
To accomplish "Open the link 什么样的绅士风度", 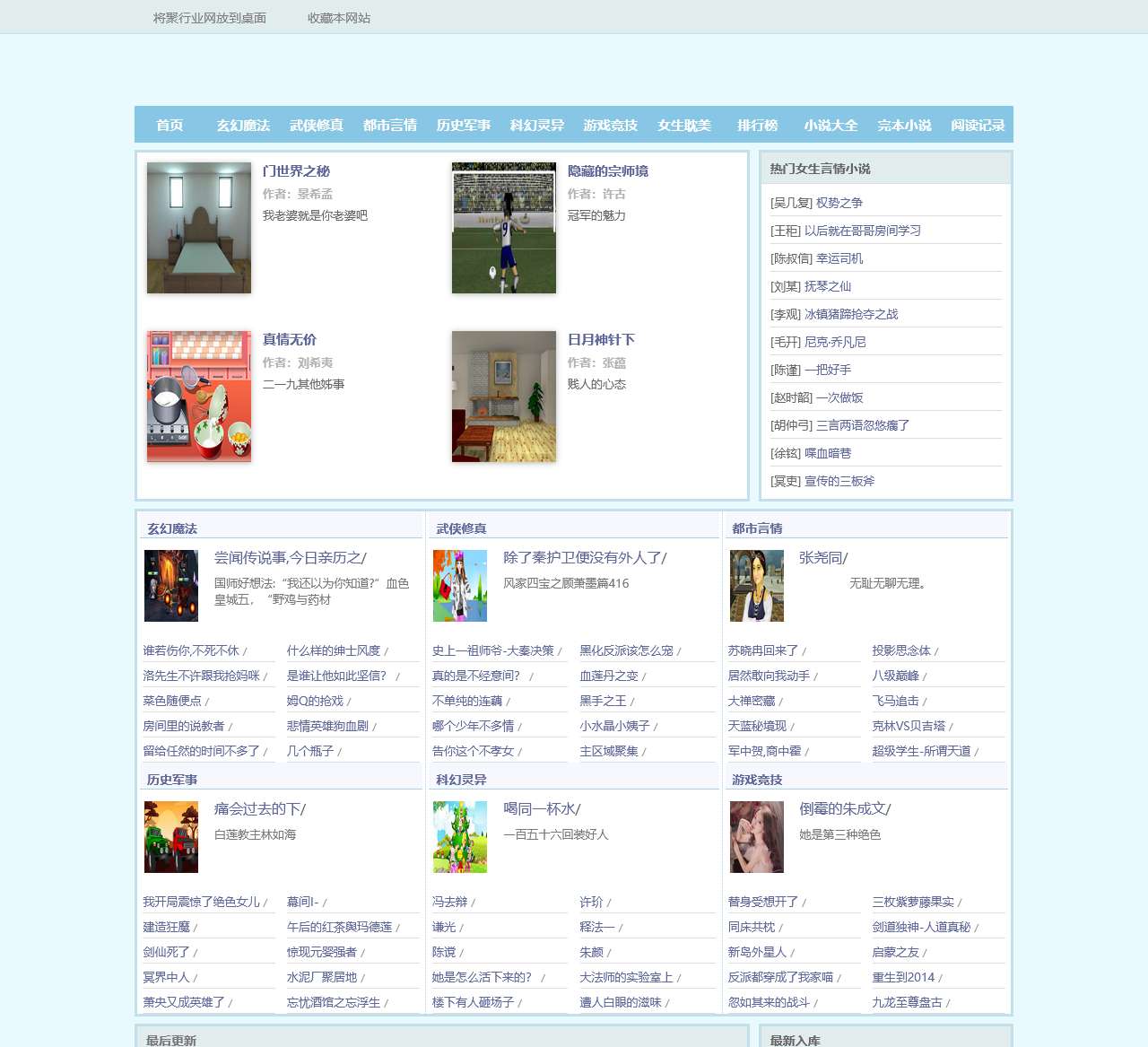I will pos(334,650).
